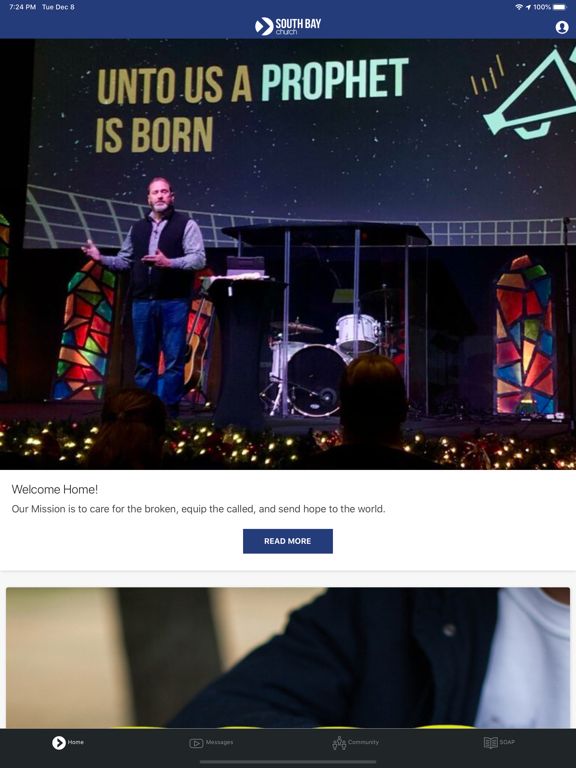Select the Home tab label
The image size is (576, 768).
75,742
